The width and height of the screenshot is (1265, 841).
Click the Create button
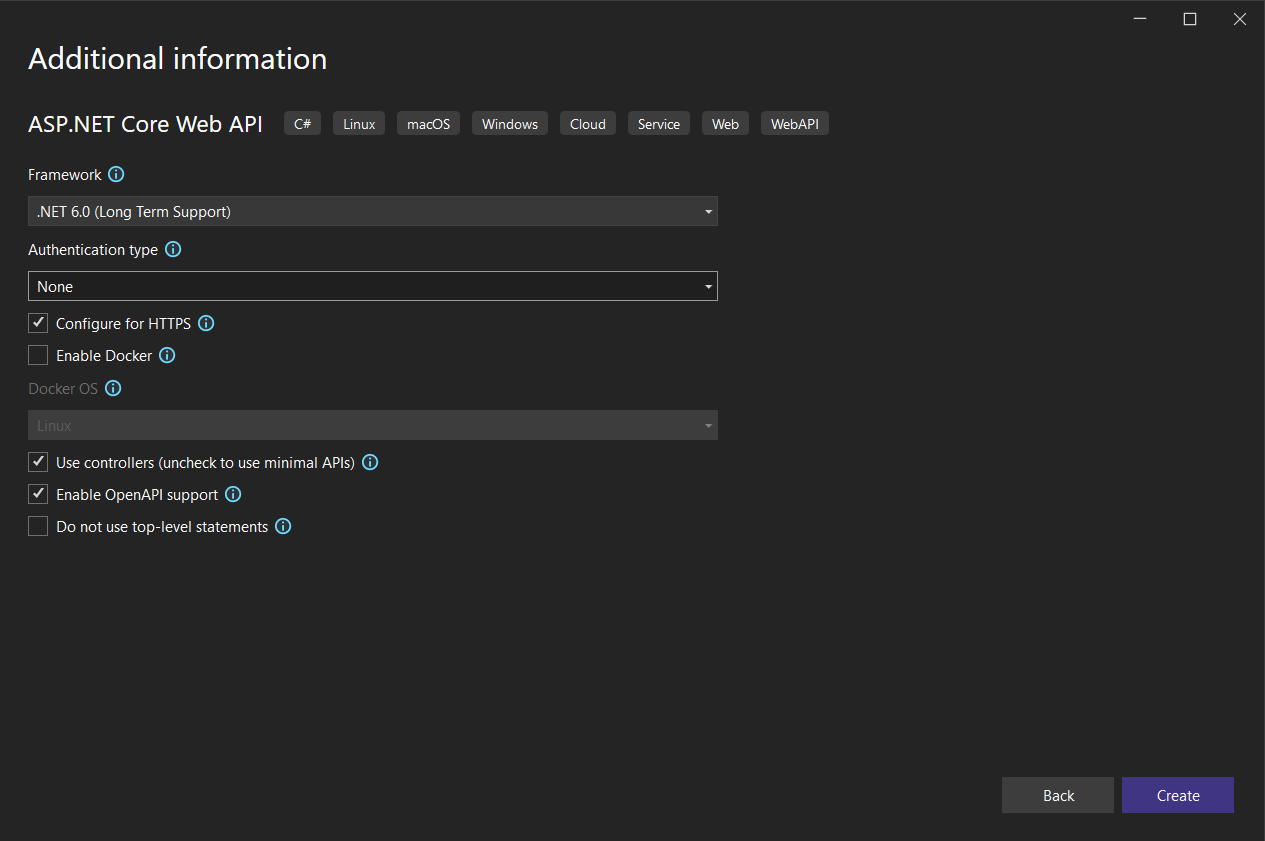pyautogui.click(x=1177, y=795)
